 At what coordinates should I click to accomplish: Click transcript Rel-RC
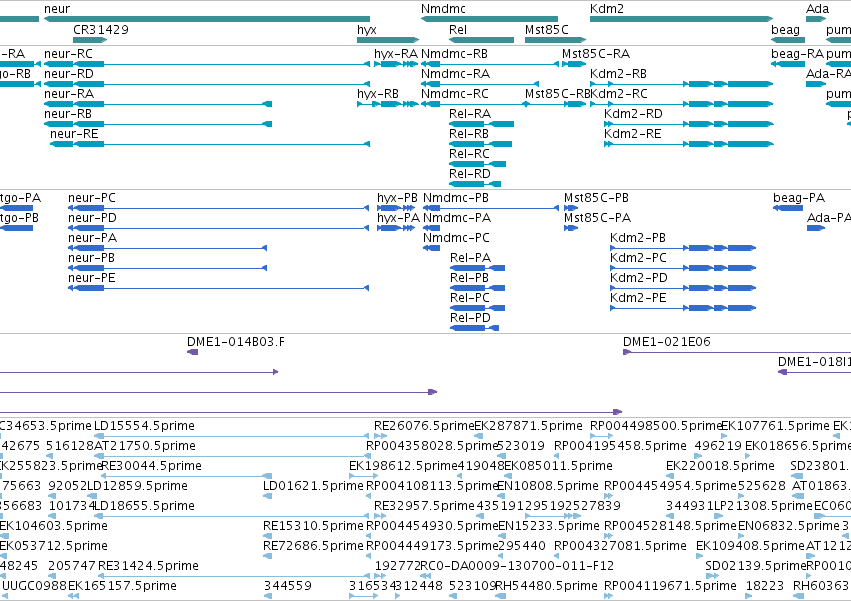click(x=469, y=154)
